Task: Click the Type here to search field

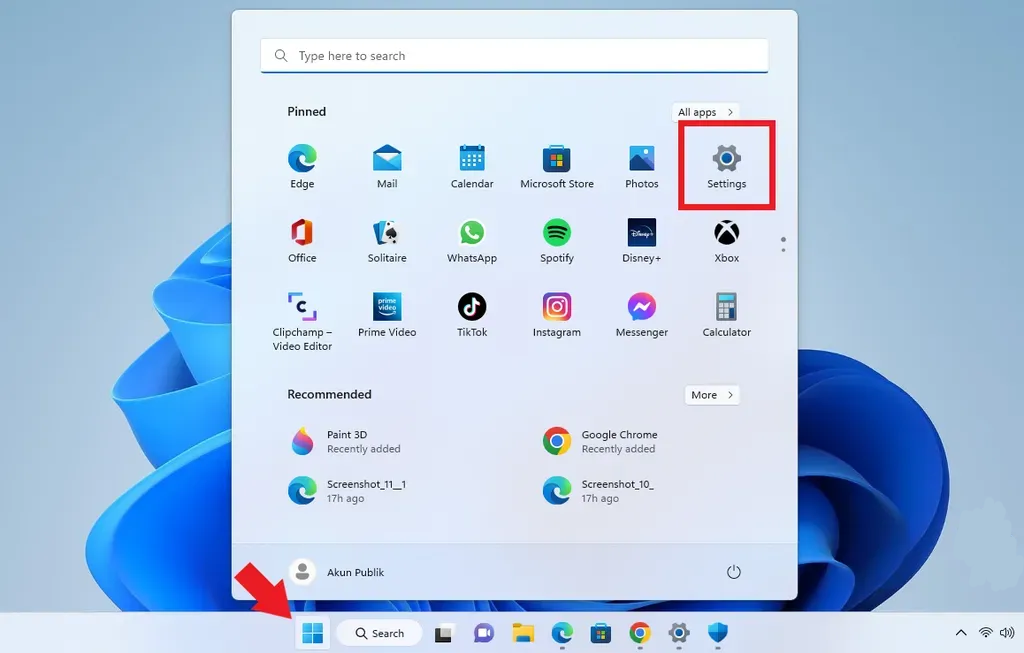Action: tap(514, 56)
